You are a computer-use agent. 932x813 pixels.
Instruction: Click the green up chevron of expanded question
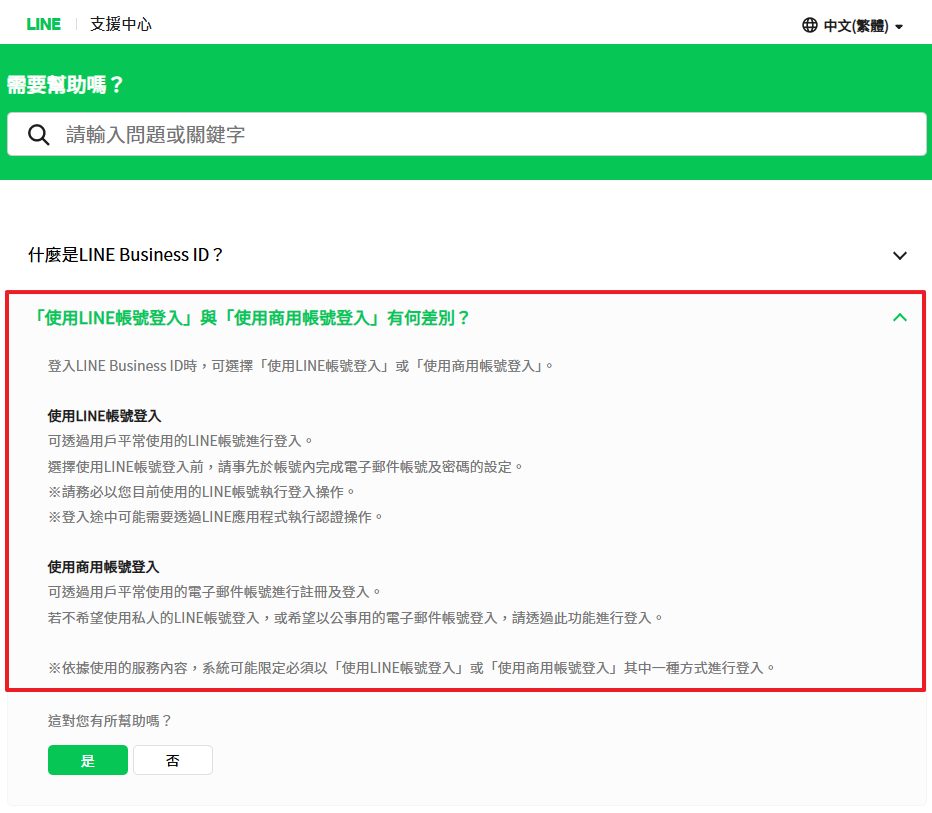click(900, 318)
